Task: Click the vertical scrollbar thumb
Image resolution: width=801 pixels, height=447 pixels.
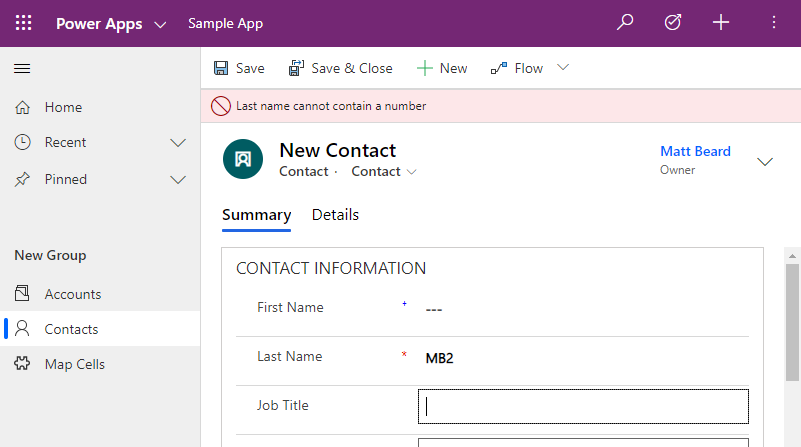Action: coord(792,322)
